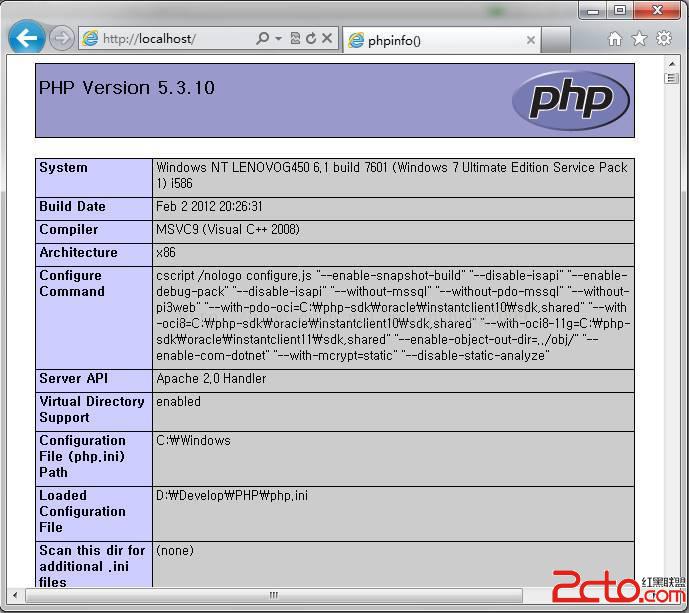Click the vertical scrollbar thumb
This screenshot has width=689, height=613.
click(x=671, y=79)
